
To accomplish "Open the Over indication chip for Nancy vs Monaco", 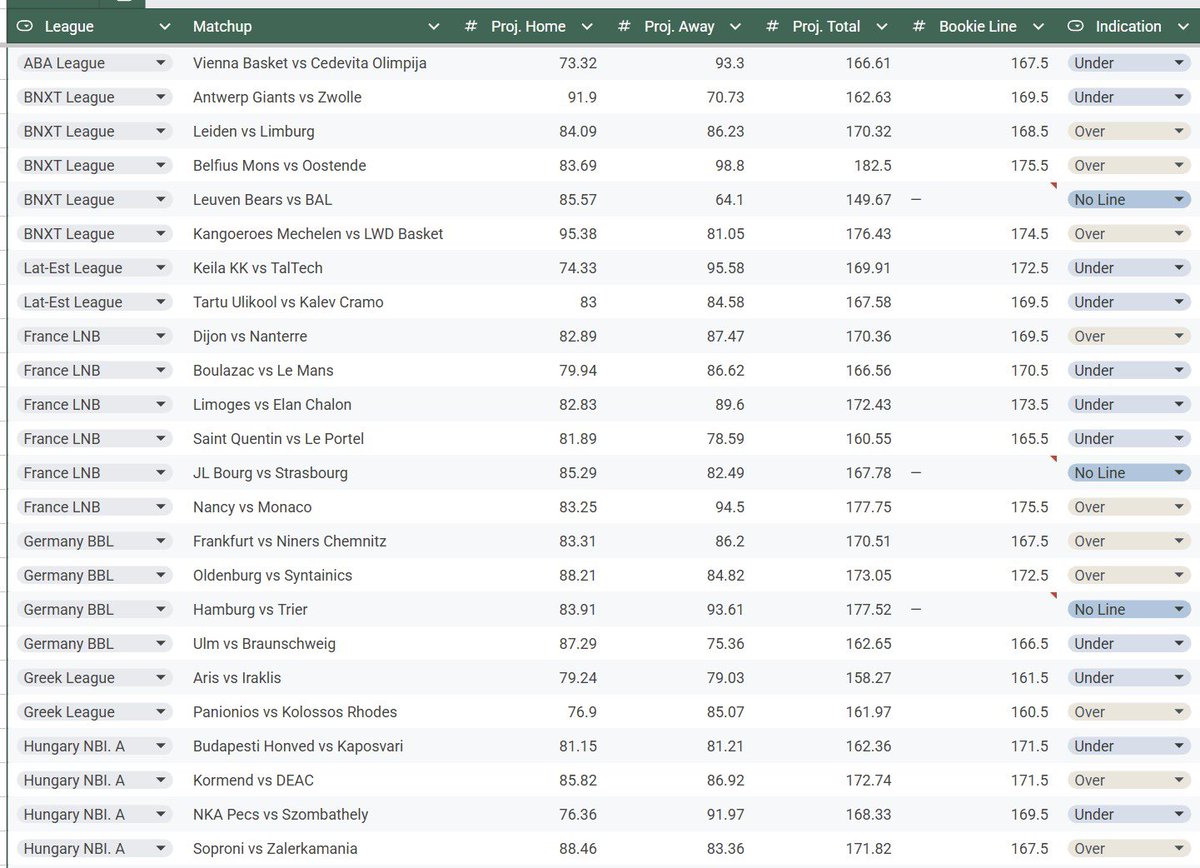I will (1128, 507).
